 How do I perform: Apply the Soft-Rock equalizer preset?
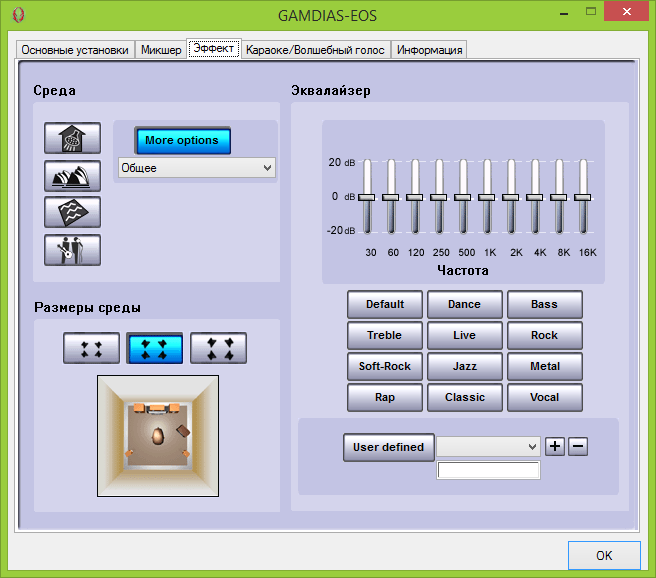click(x=385, y=366)
